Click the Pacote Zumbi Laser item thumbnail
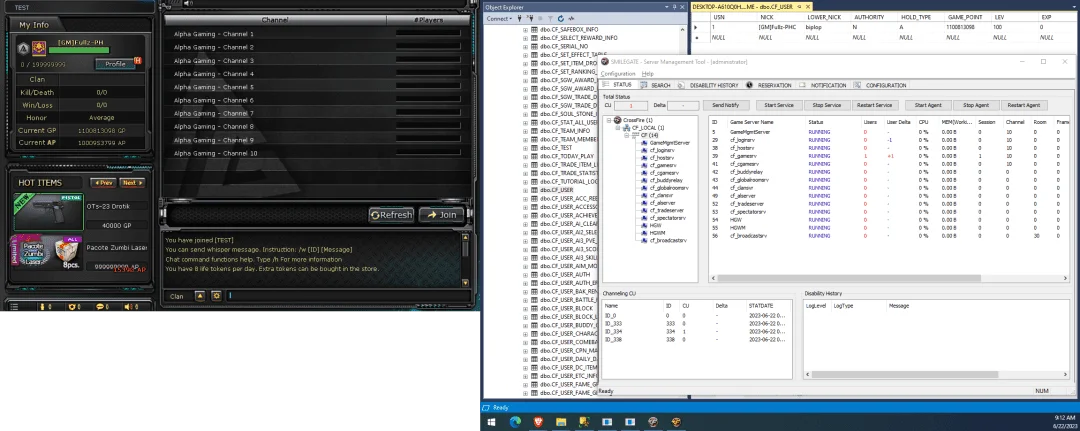Viewport: 1080px width, 431px height. coord(47,253)
